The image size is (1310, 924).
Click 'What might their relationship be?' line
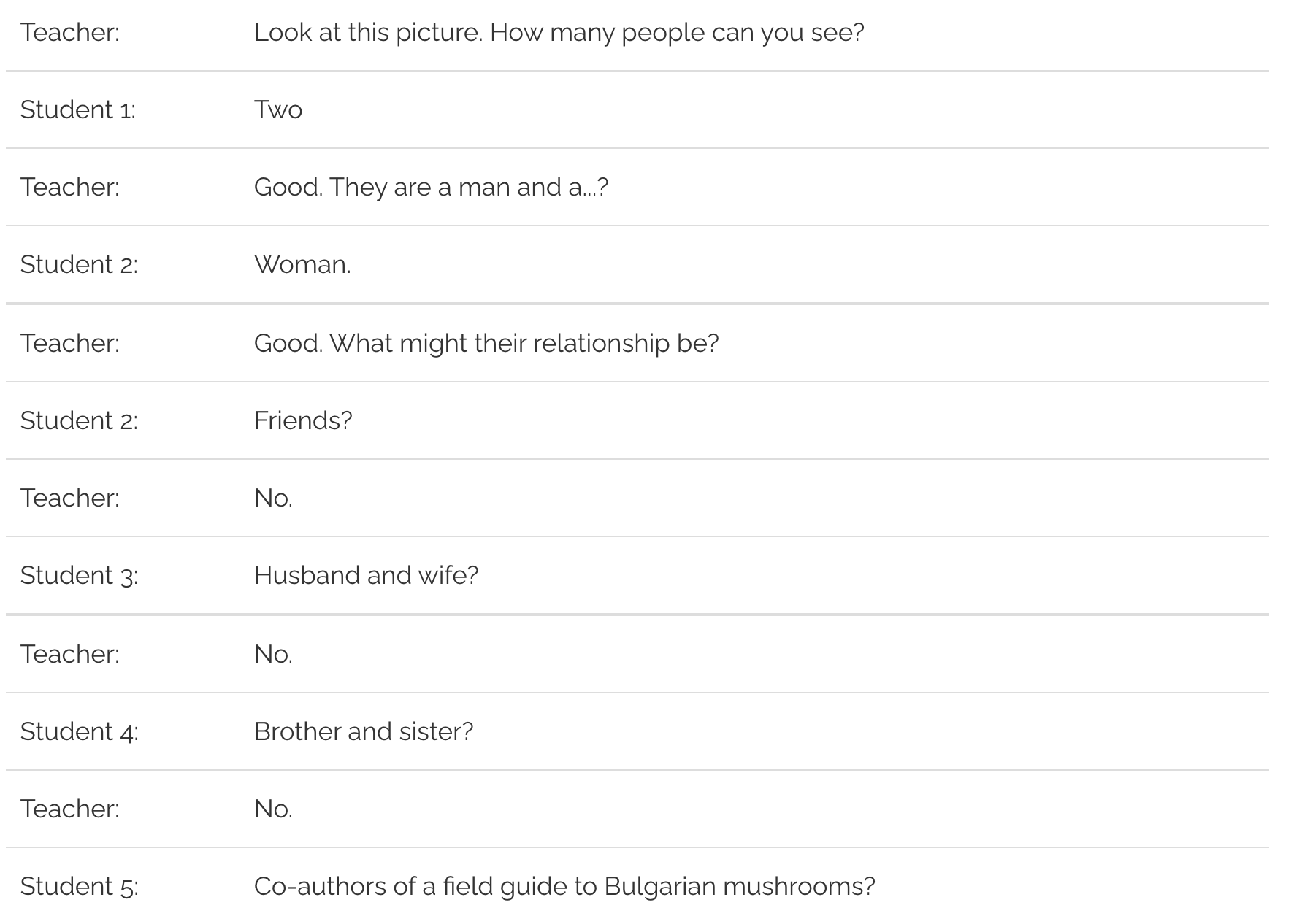click(486, 343)
